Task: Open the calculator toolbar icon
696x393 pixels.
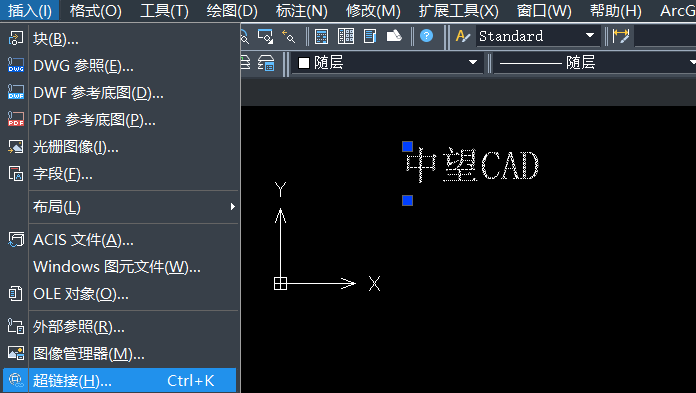Action: click(321, 36)
